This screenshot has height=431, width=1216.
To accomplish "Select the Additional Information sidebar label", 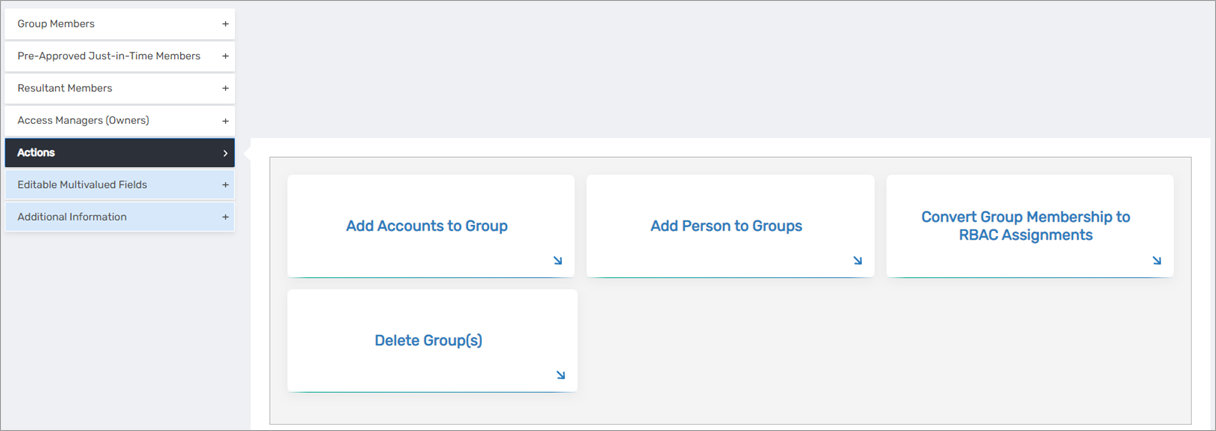I will 72,217.
